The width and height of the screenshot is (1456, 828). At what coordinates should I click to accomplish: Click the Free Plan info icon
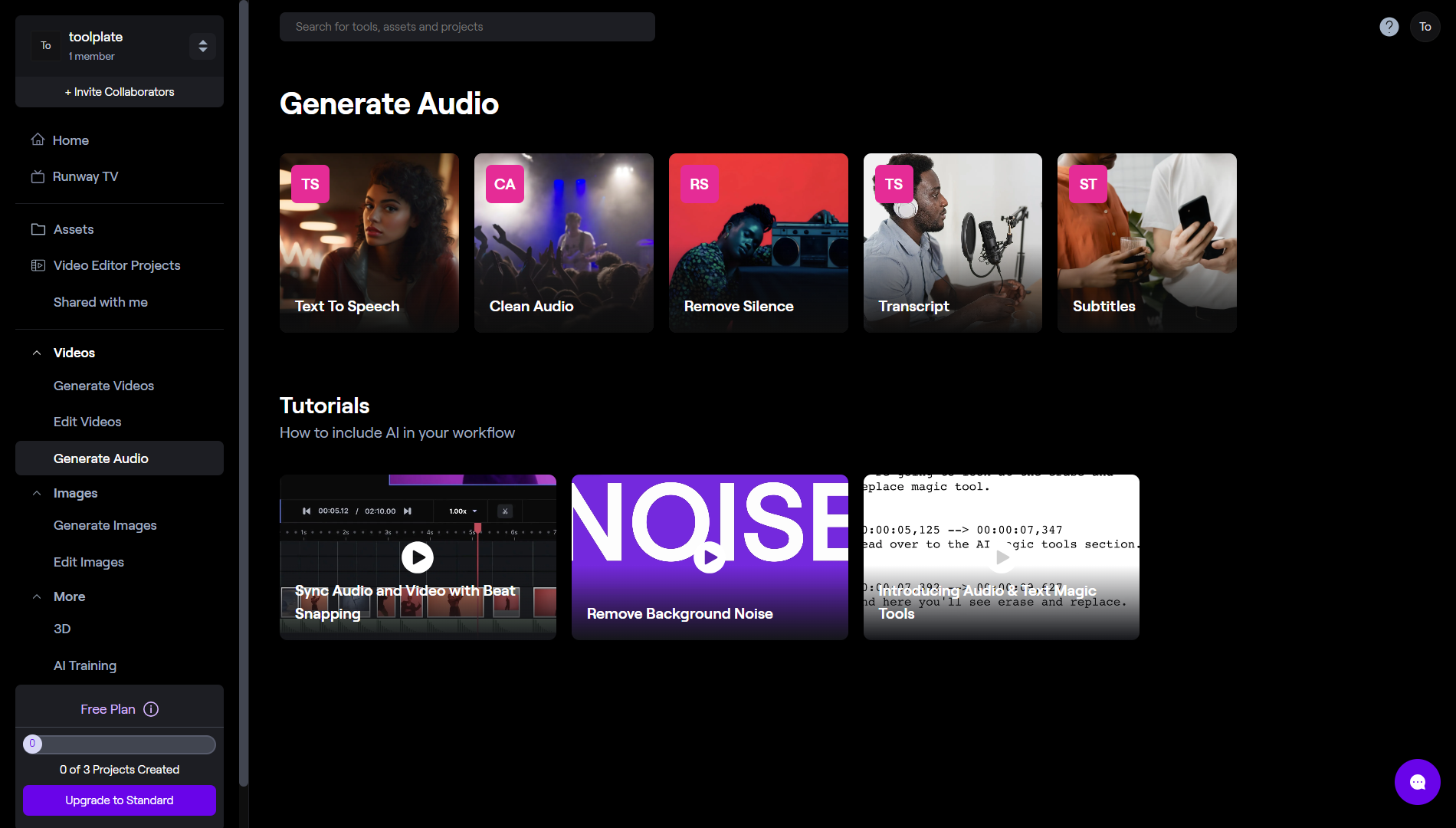(x=151, y=709)
